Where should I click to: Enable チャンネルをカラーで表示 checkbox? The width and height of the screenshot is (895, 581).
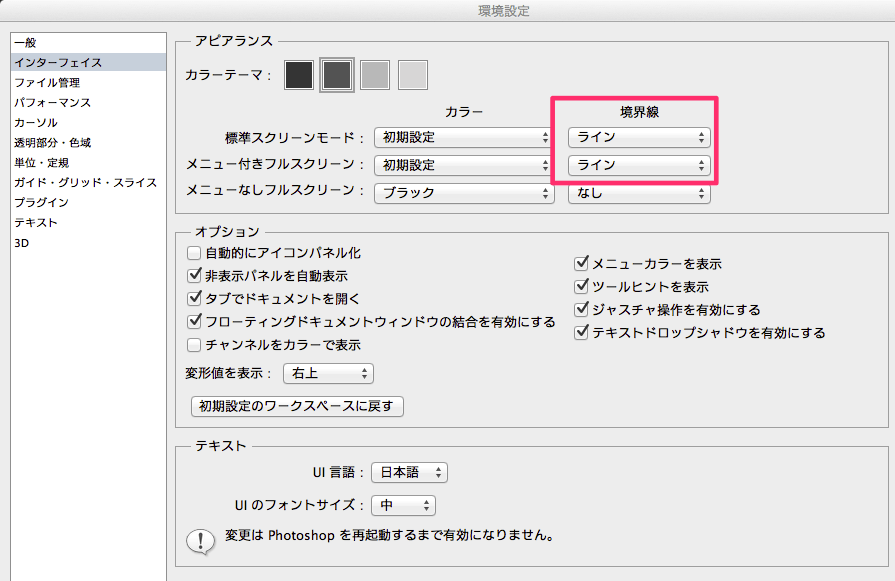(x=194, y=345)
